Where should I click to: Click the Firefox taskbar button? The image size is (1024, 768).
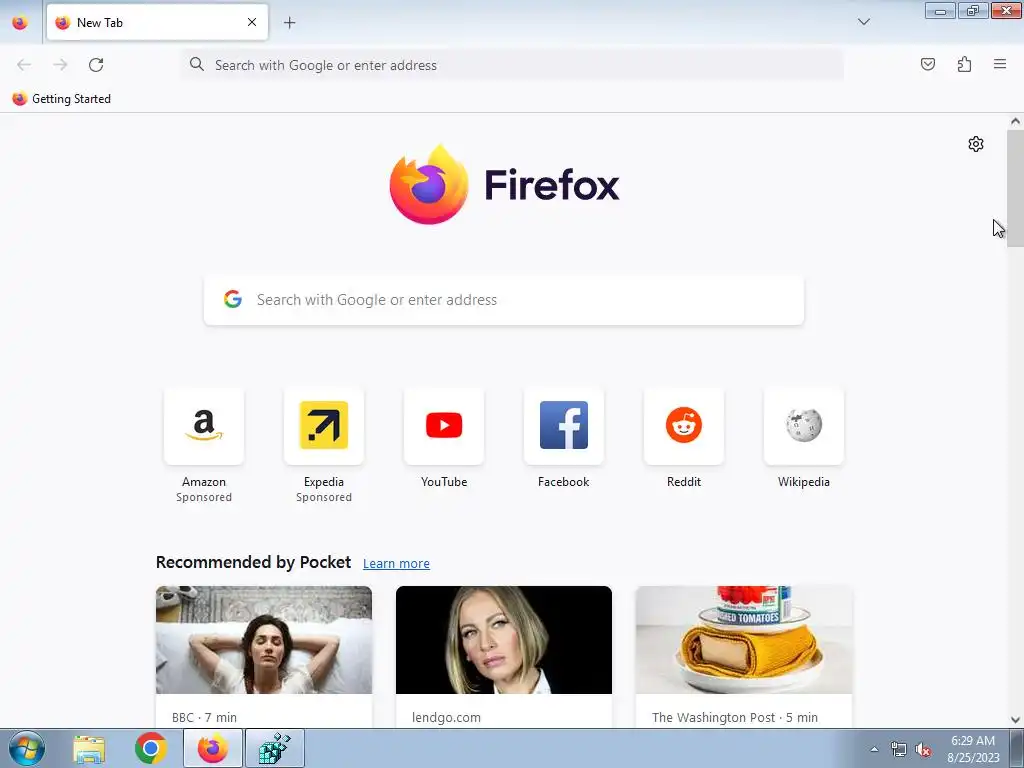(213, 748)
